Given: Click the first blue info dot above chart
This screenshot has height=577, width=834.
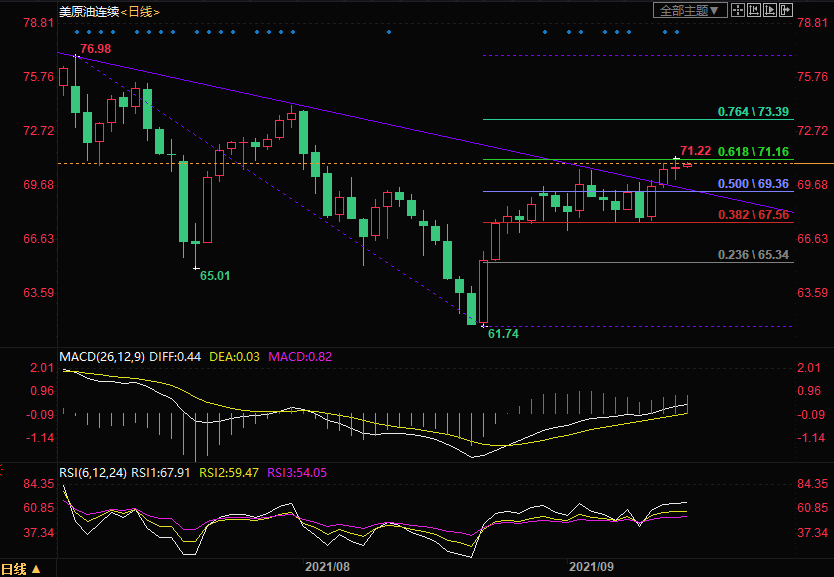Looking at the screenshot, I should (x=76, y=31).
